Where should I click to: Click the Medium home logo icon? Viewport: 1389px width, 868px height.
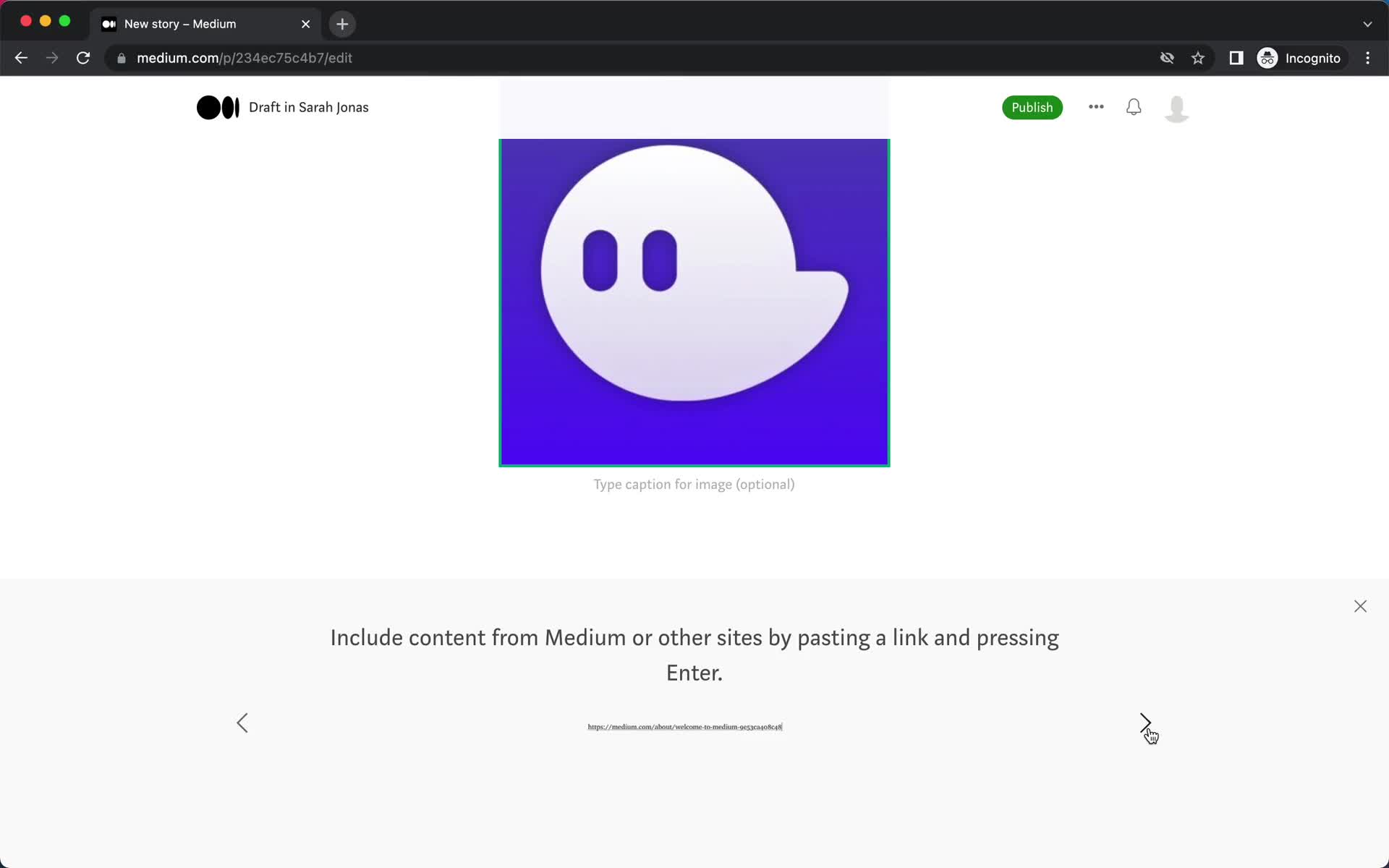pyautogui.click(x=217, y=107)
